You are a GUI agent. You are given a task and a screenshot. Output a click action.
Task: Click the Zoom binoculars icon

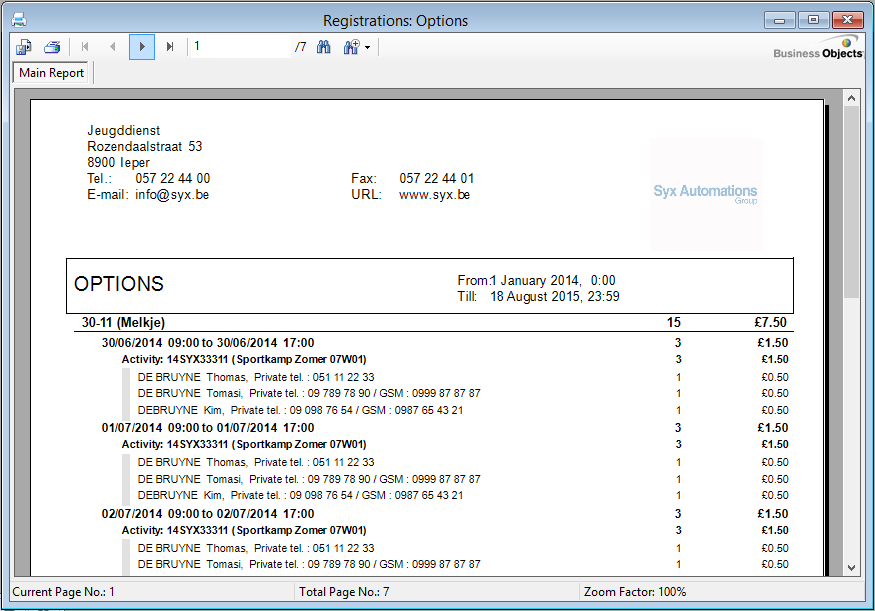(351, 47)
